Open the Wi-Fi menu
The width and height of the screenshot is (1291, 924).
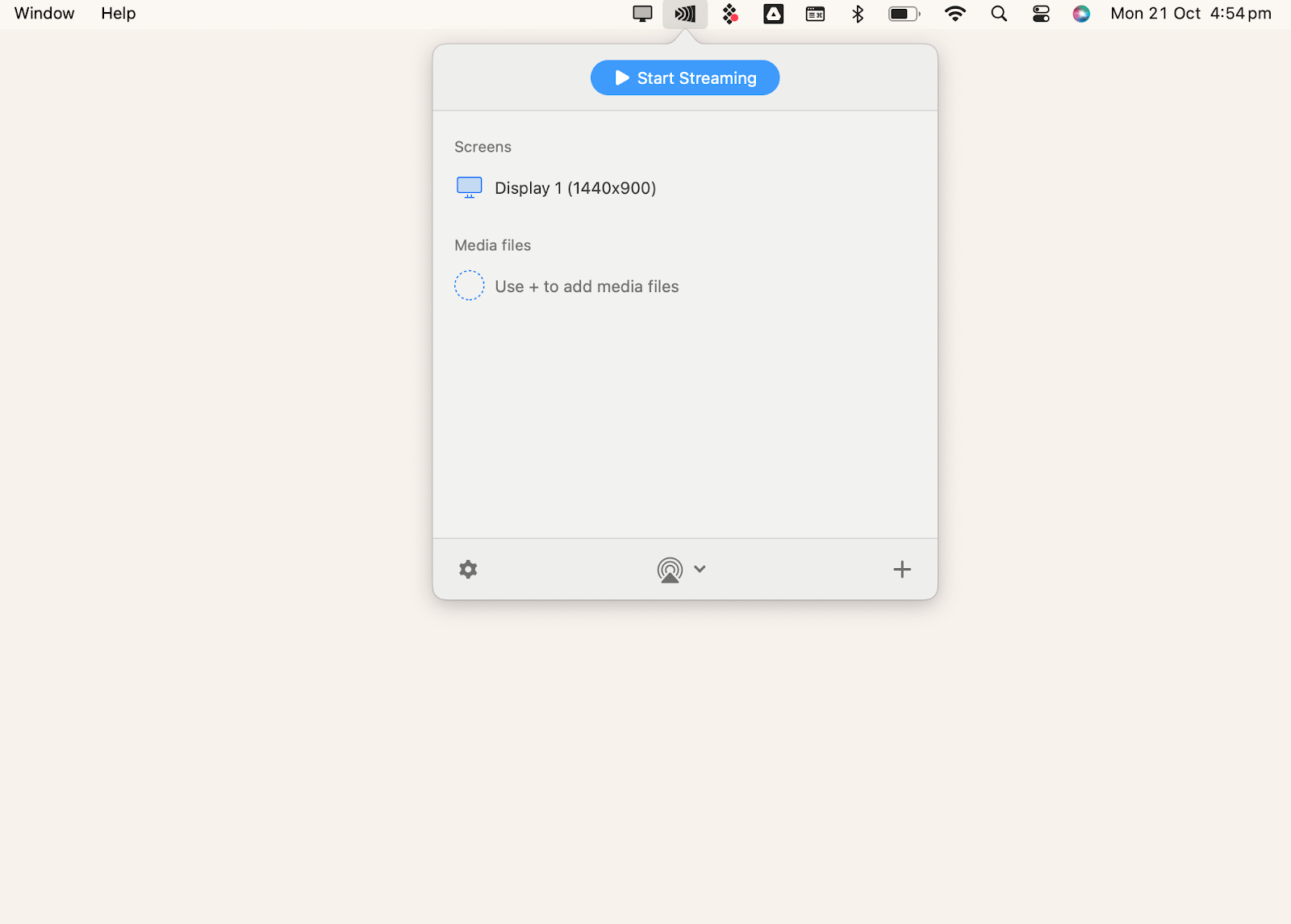tap(955, 14)
